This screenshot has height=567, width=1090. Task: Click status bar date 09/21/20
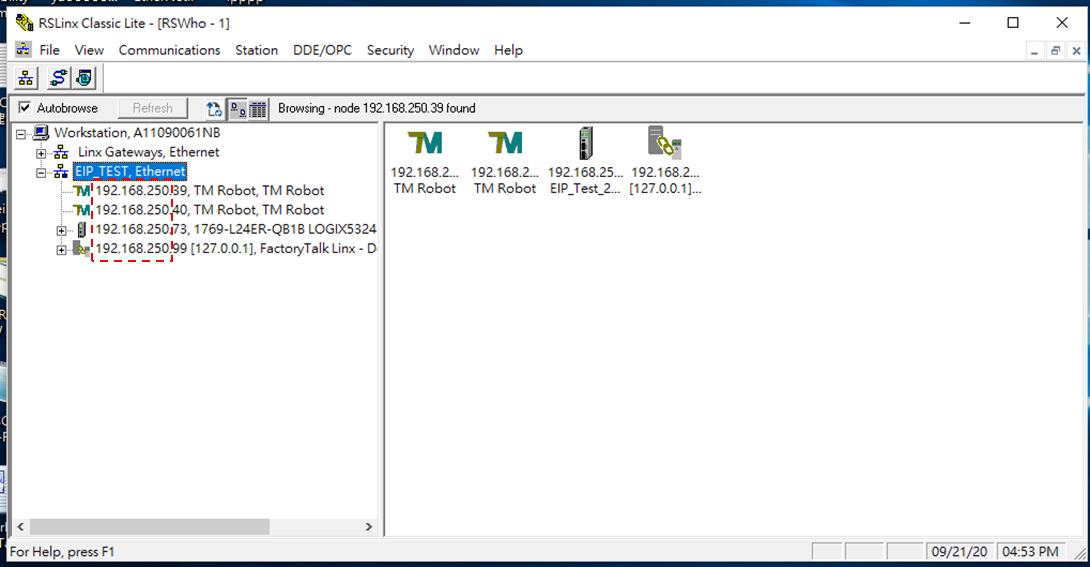(959, 552)
